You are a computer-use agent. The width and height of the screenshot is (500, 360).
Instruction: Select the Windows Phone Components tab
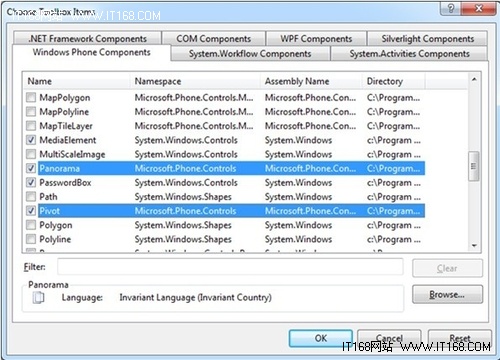(x=91, y=52)
